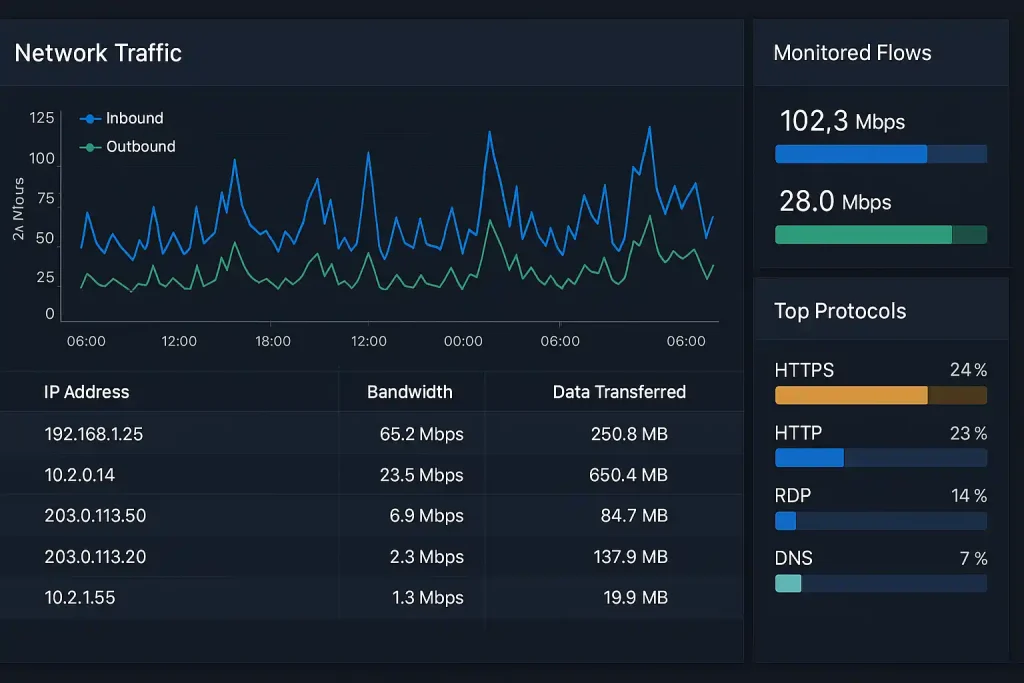Click the green Outbound legend marker
Viewport: 1024px width, 683px height.
tap(90, 147)
